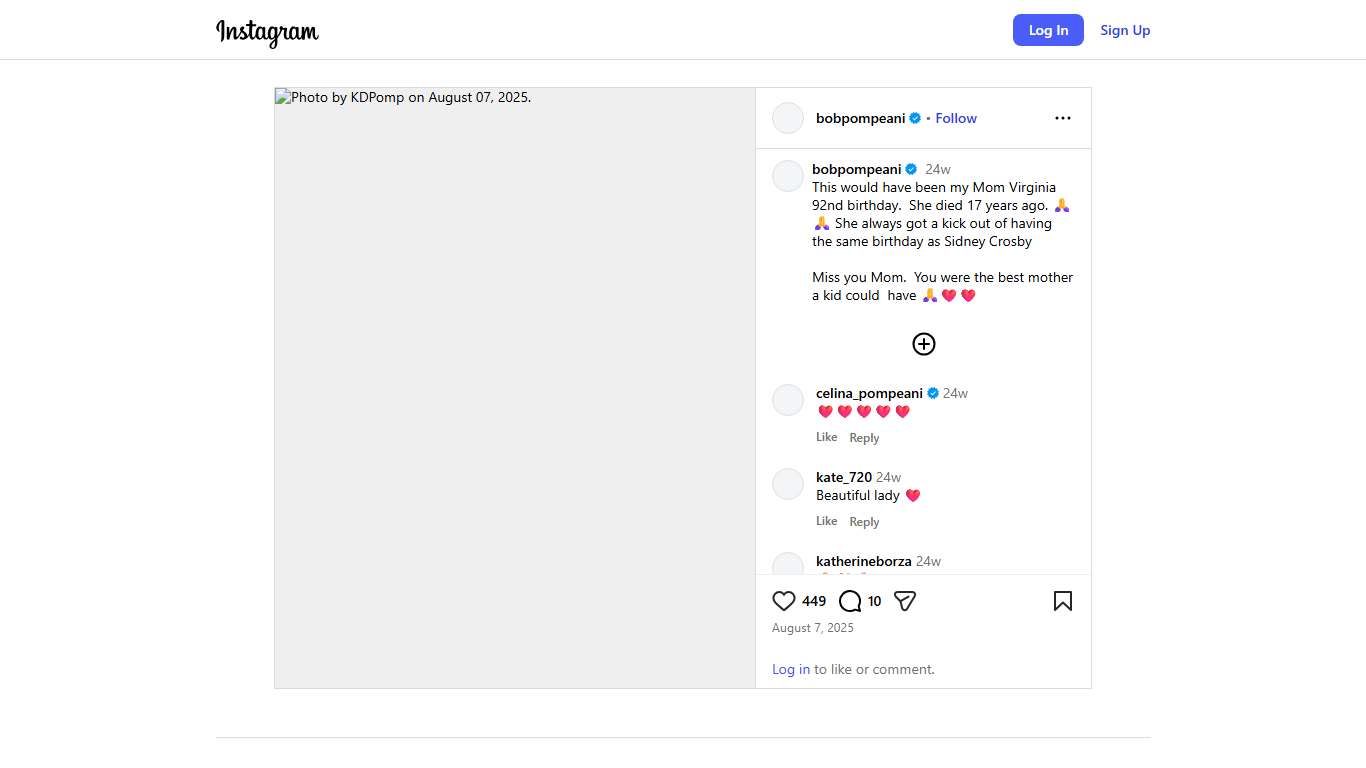The height and width of the screenshot is (768, 1366).
Task: Click the Sign Up link
Action: click(1125, 30)
